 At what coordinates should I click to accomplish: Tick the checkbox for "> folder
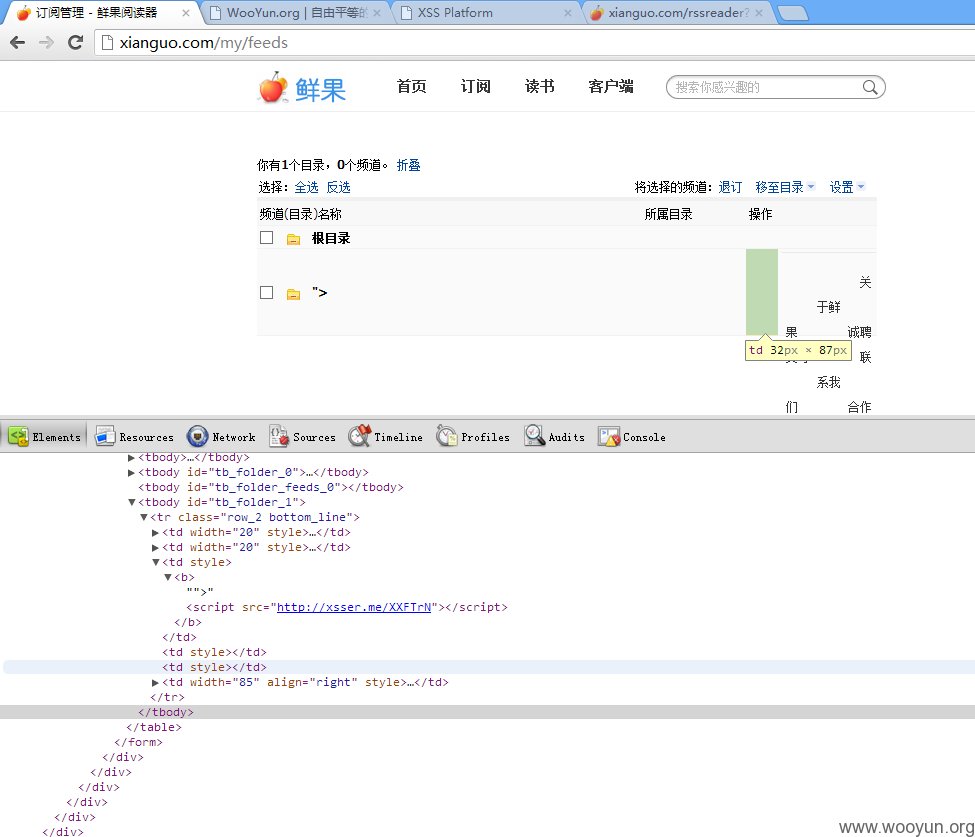(267, 292)
